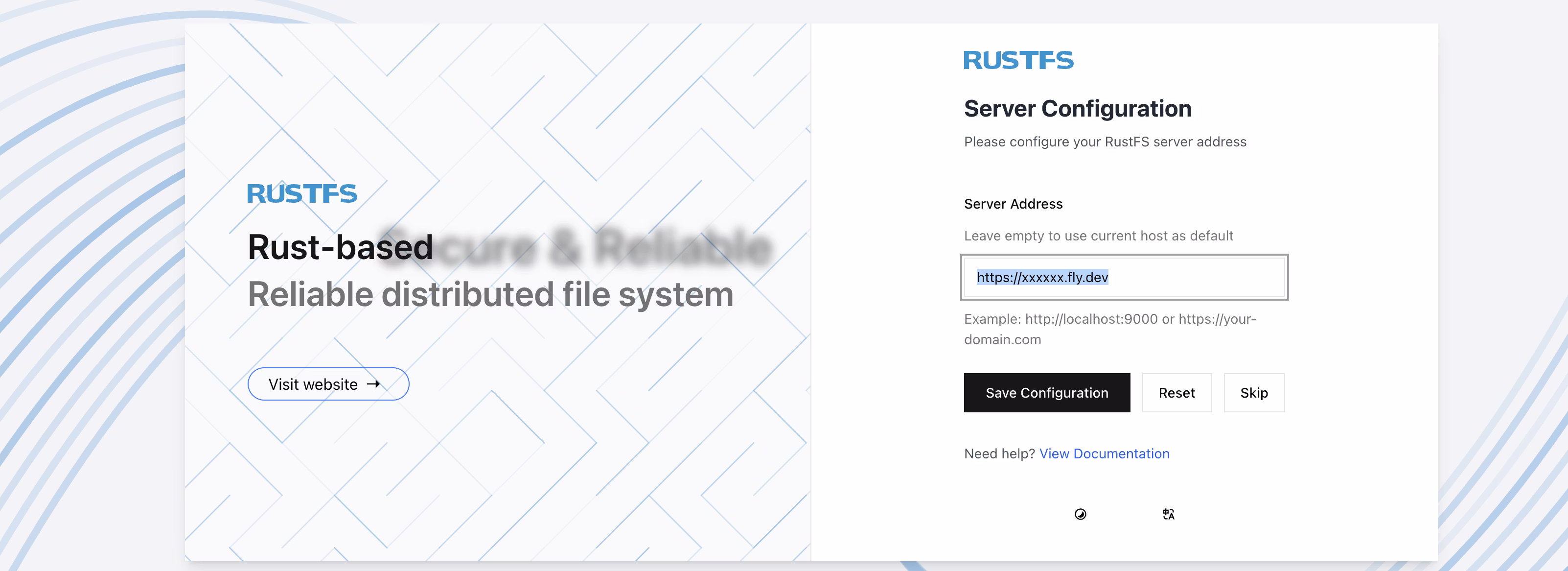Image resolution: width=1568 pixels, height=571 pixels.
Task: Click the "Need help?" text
Action: pyautogui.click(x=999, y=453)
